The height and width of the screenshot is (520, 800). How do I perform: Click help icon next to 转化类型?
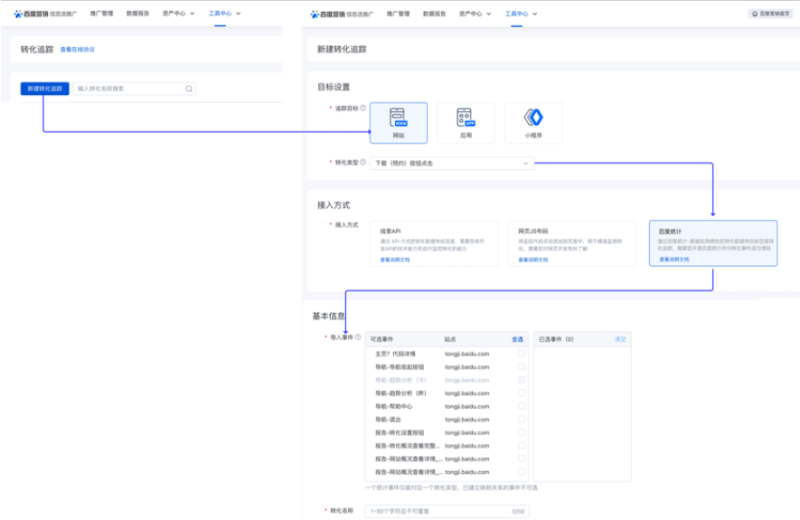pyautogui.click(x=363, y=162)
